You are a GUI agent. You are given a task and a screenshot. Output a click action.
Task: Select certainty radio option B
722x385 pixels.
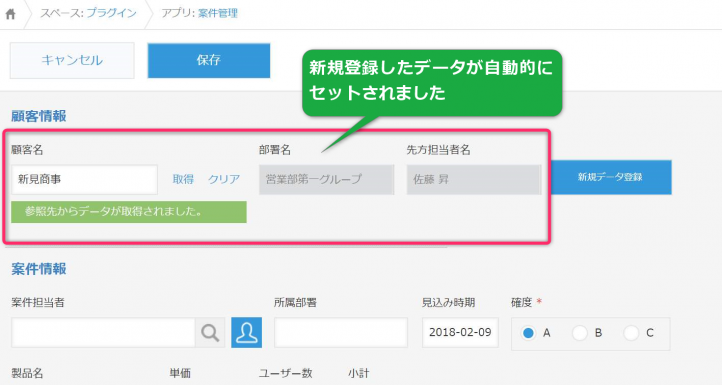[580, 332]
